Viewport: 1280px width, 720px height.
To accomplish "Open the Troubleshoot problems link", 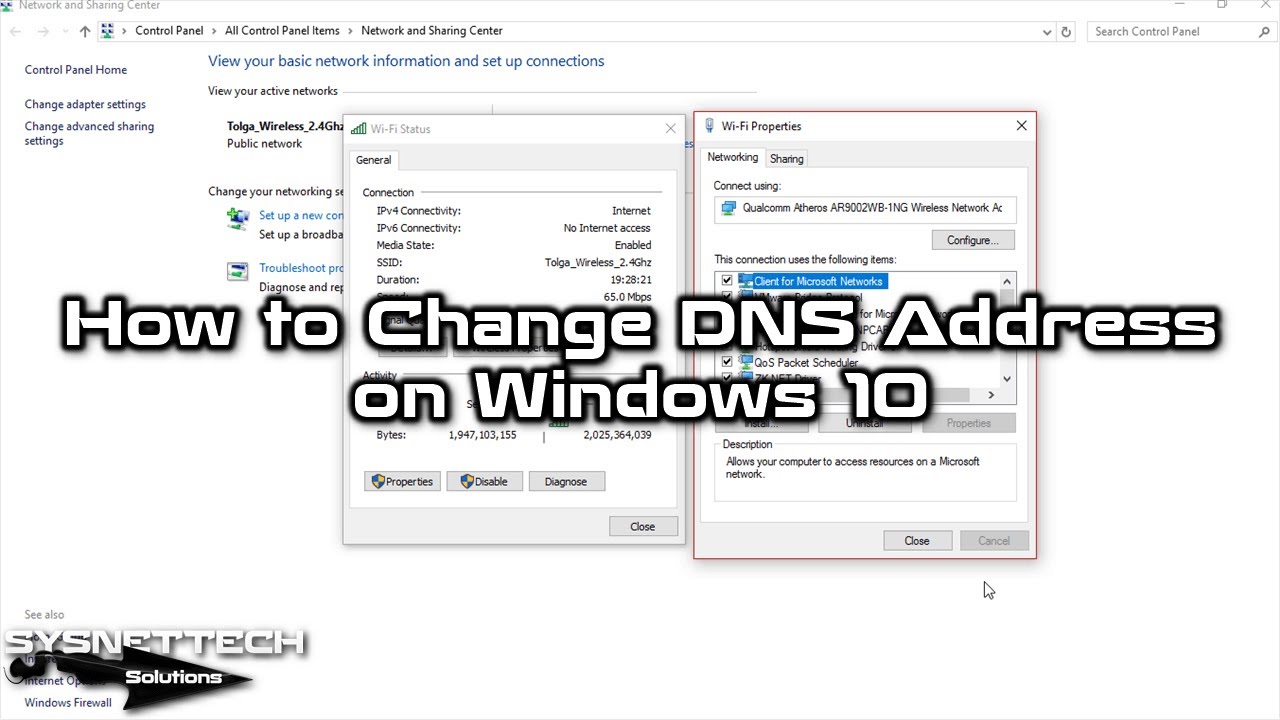I will (x=301, y=268).
